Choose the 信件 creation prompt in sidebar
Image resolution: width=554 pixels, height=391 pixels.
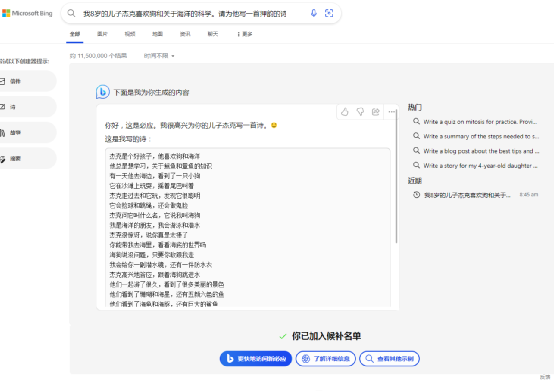coord(28,81)
